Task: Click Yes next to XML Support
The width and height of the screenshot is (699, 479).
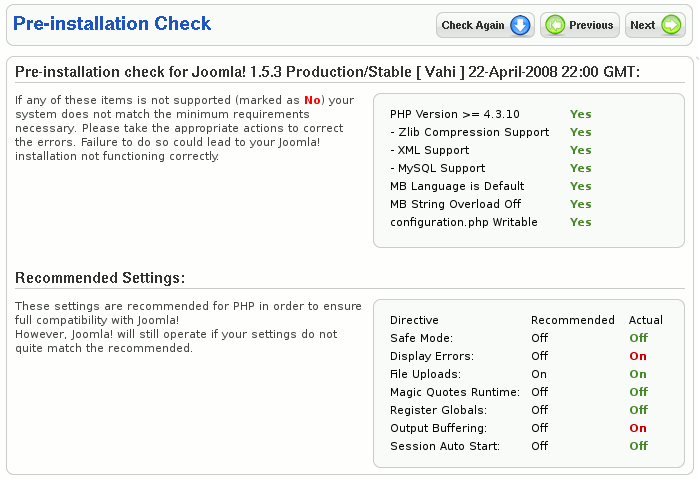Action: pyautogui.click(x=580, y=150)
